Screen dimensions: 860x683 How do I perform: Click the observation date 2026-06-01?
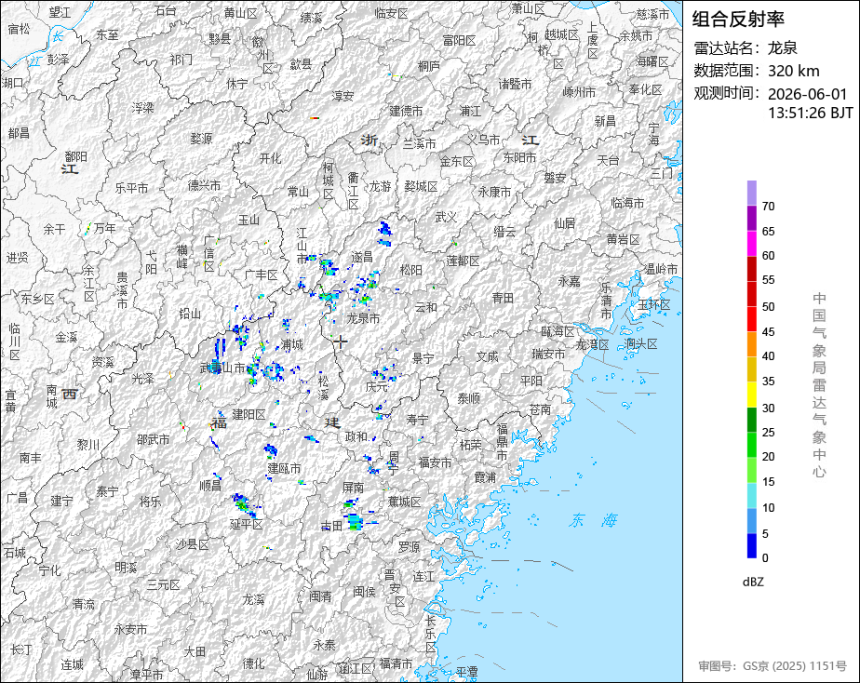click(x=807, y=94)
